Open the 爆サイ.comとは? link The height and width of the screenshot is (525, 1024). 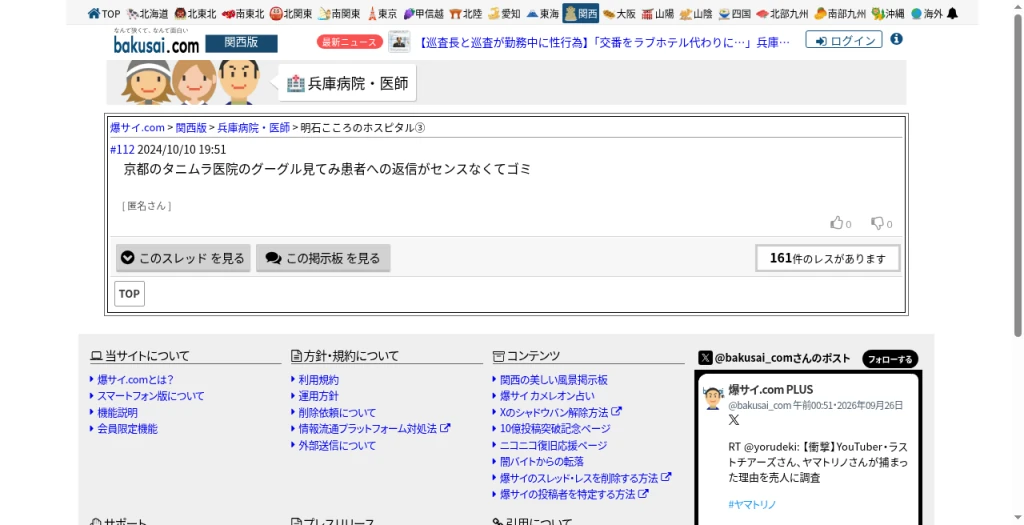tap(135, 379)
